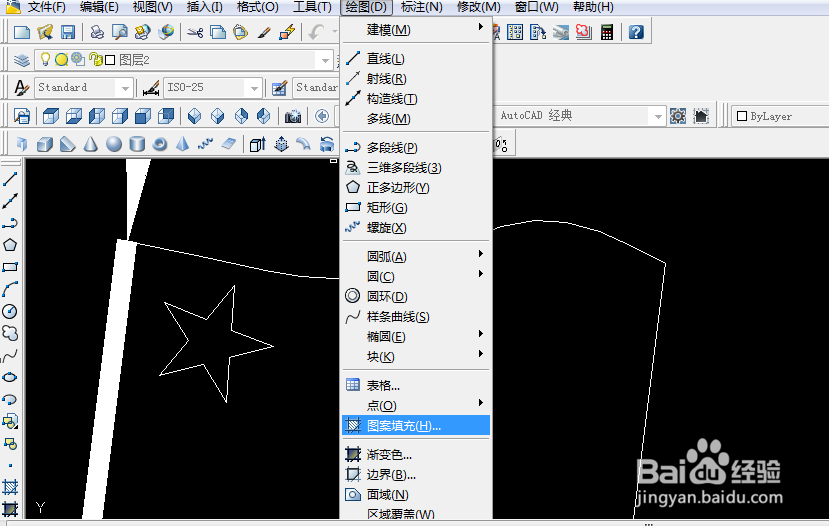This screenshot has width=829, height=526.
Task: Expand the 点(O) submenu
Action: coord(416,405)
